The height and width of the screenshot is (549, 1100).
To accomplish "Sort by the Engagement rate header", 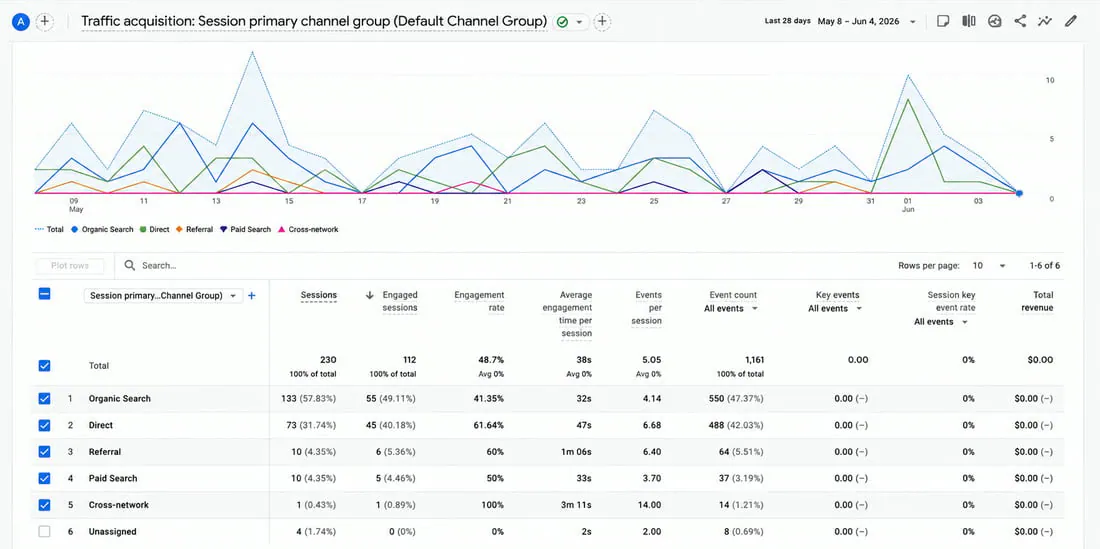I will pos(479,301).
